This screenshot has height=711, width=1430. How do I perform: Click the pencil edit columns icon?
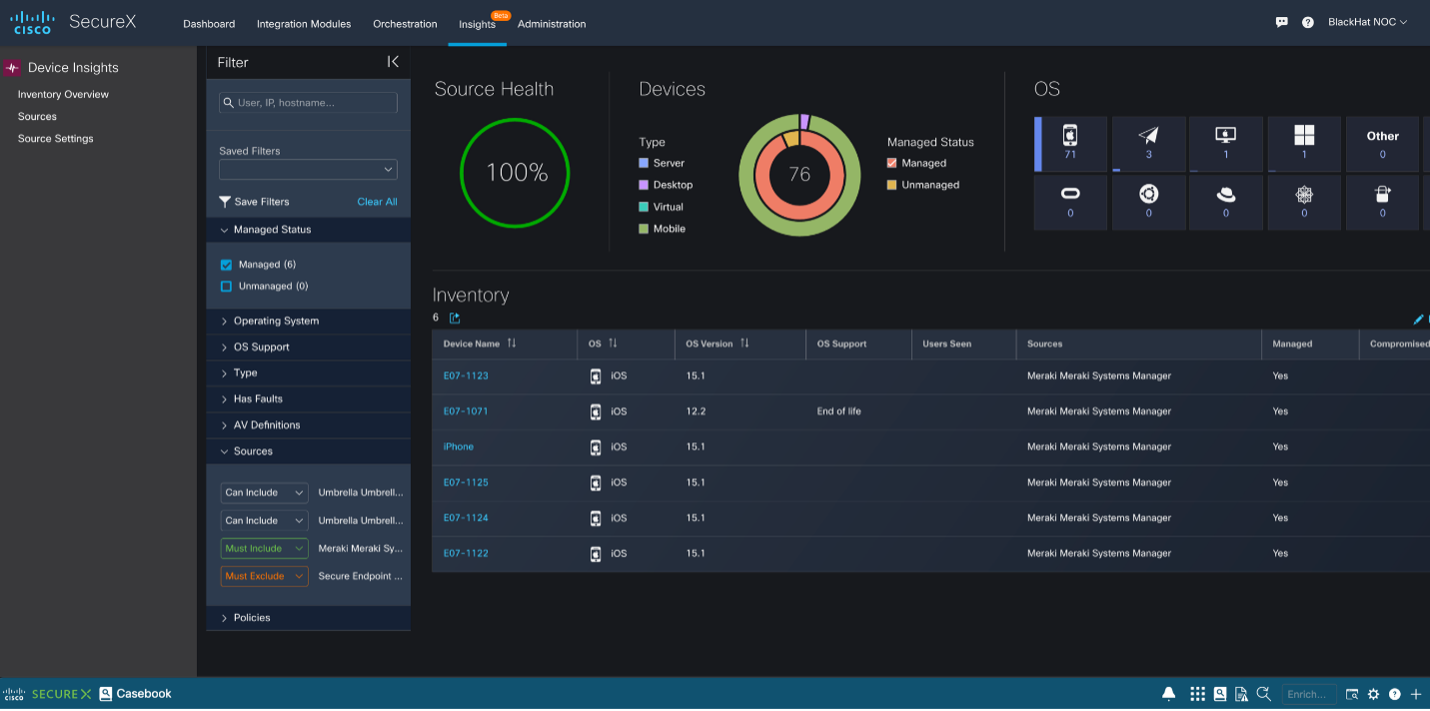click(x=1418, y=320)
